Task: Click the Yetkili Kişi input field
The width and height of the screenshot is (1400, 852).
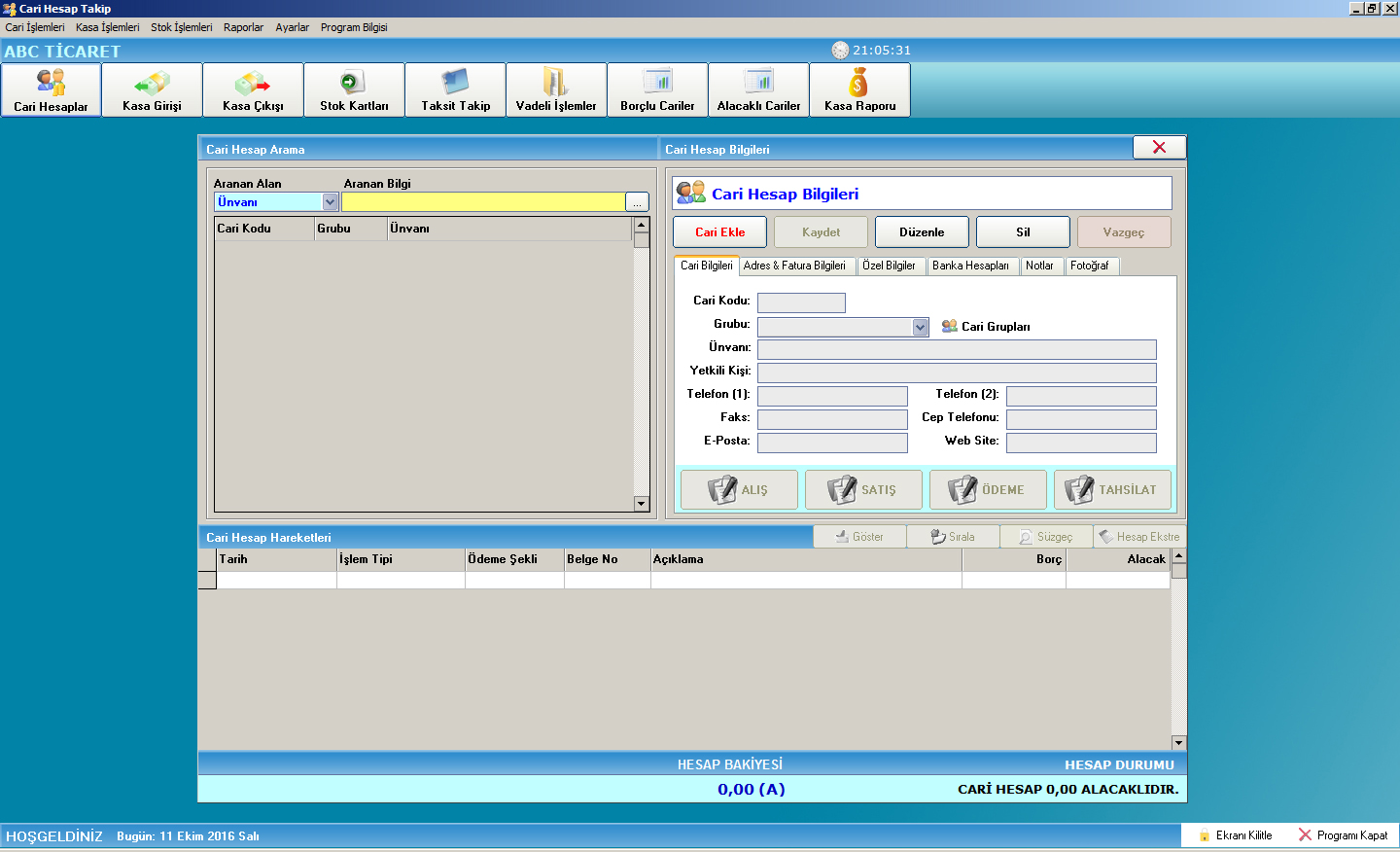Action: 957,373
